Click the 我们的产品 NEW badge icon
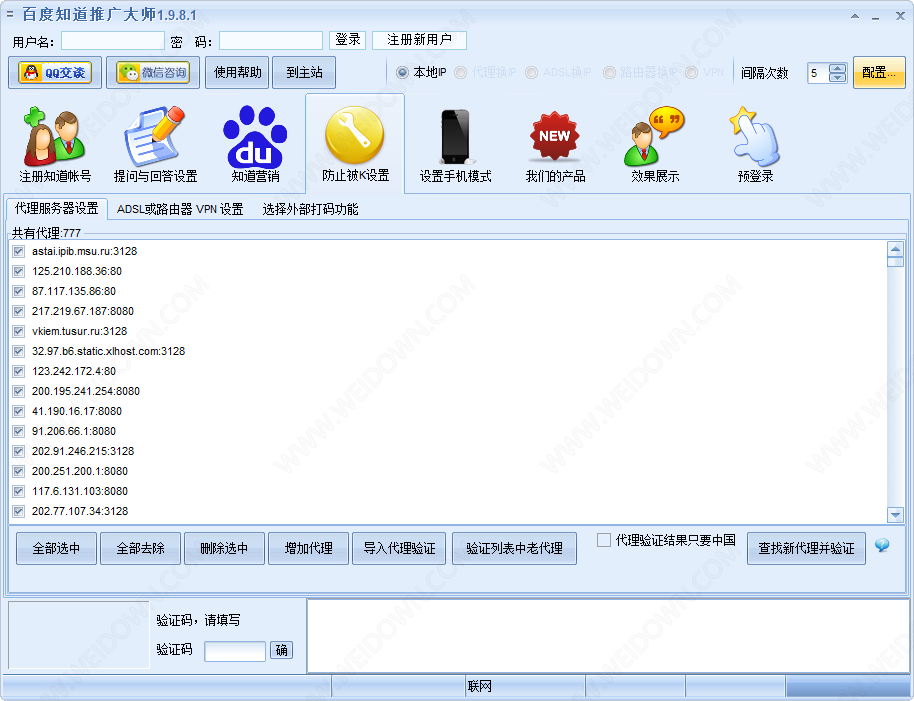Screen dimensions: 914x701 [555, 138]
